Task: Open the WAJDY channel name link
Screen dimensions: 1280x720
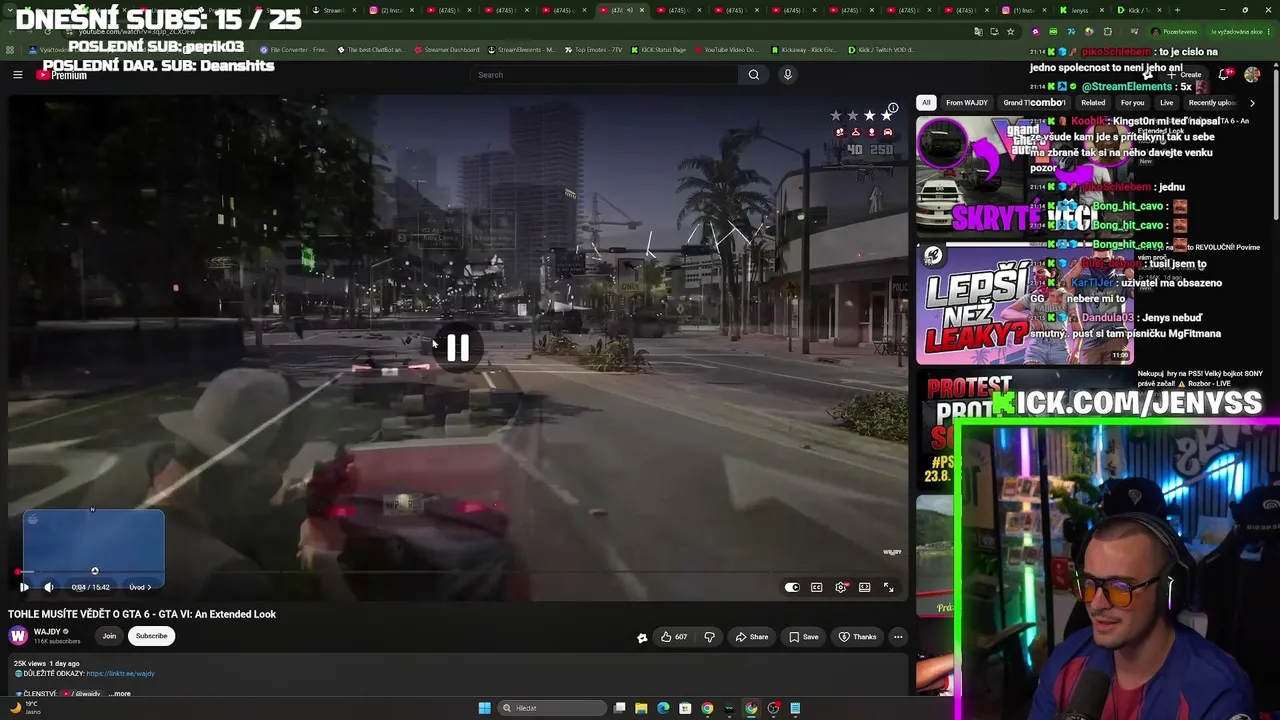Action: (x=48, y=632)
